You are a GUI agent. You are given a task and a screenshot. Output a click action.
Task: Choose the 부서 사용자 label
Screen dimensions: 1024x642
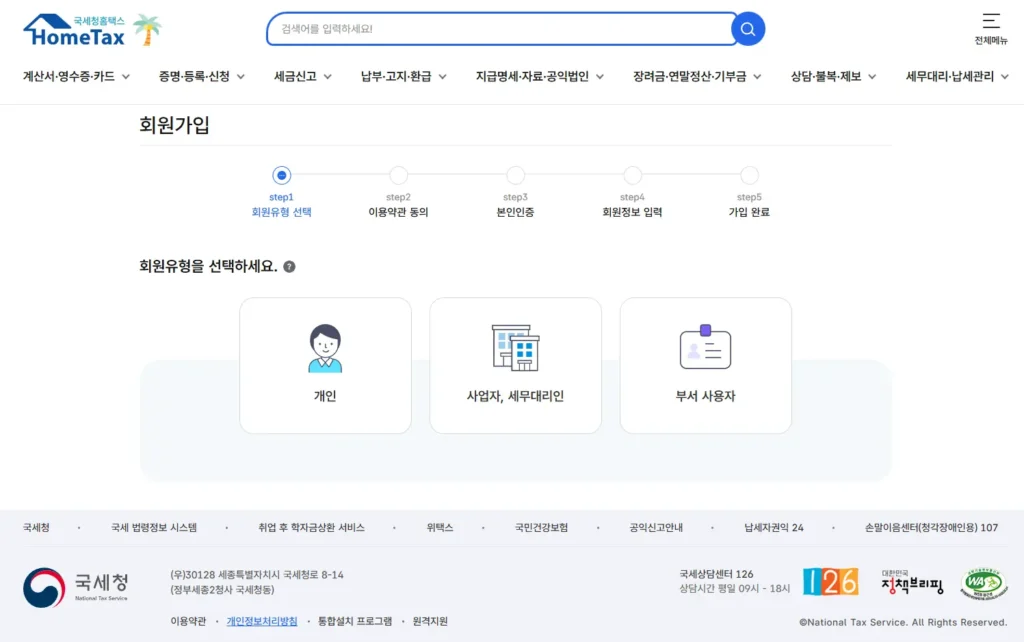[705, 396]
